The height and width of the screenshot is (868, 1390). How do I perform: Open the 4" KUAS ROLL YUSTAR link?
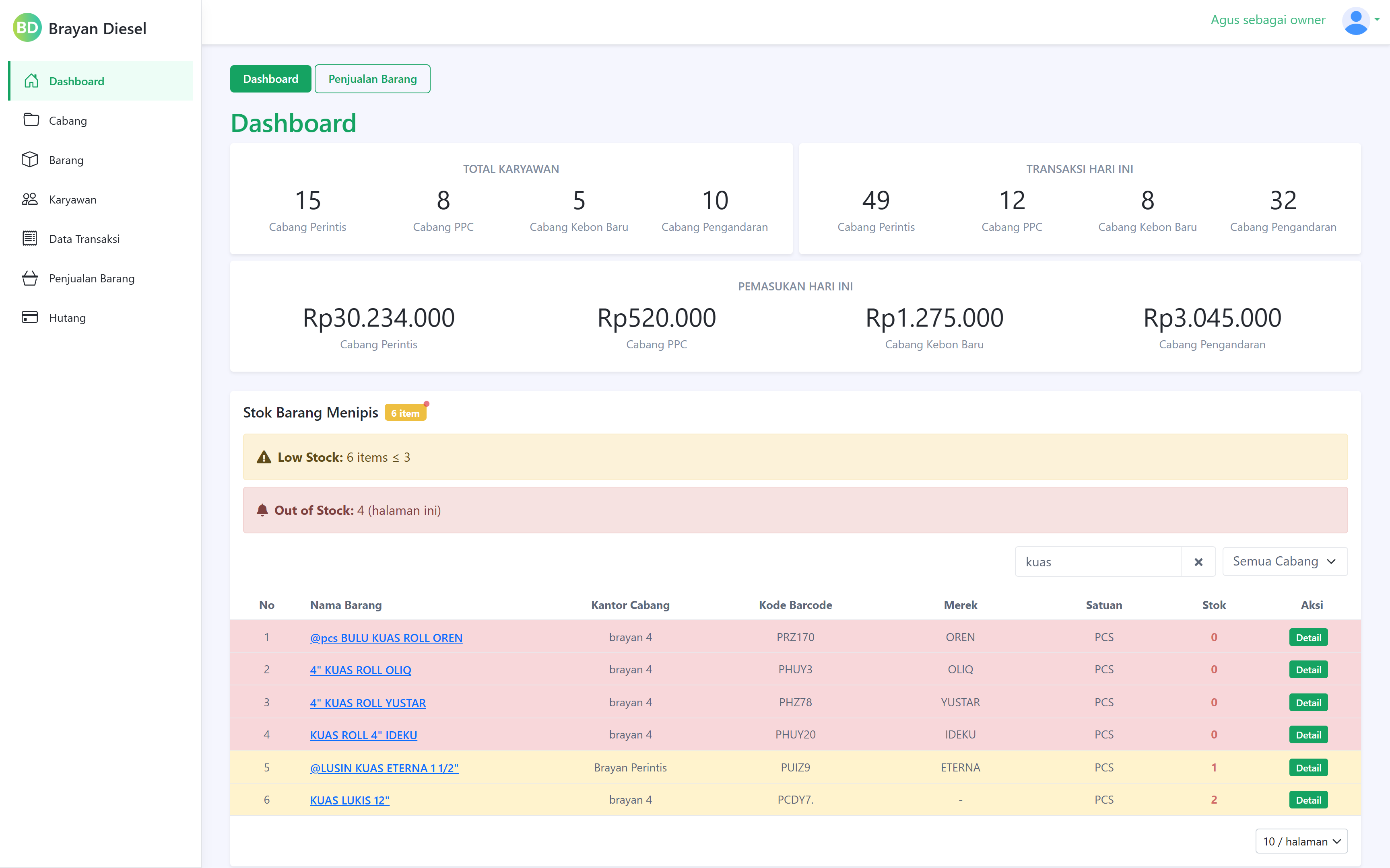[x=367, y=703]
